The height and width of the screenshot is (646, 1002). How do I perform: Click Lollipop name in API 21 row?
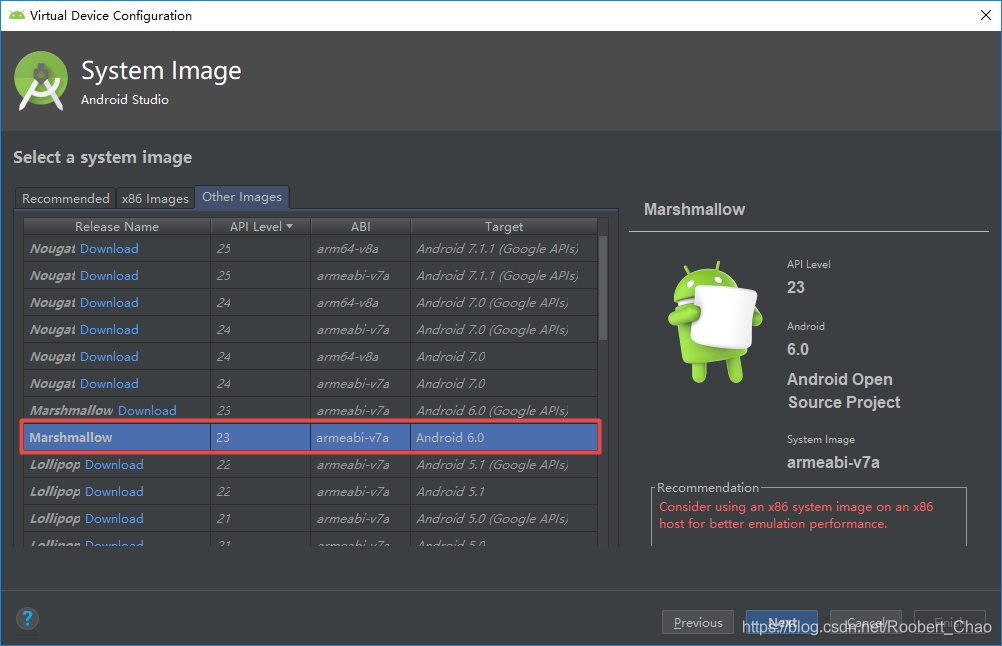point(55,518)
